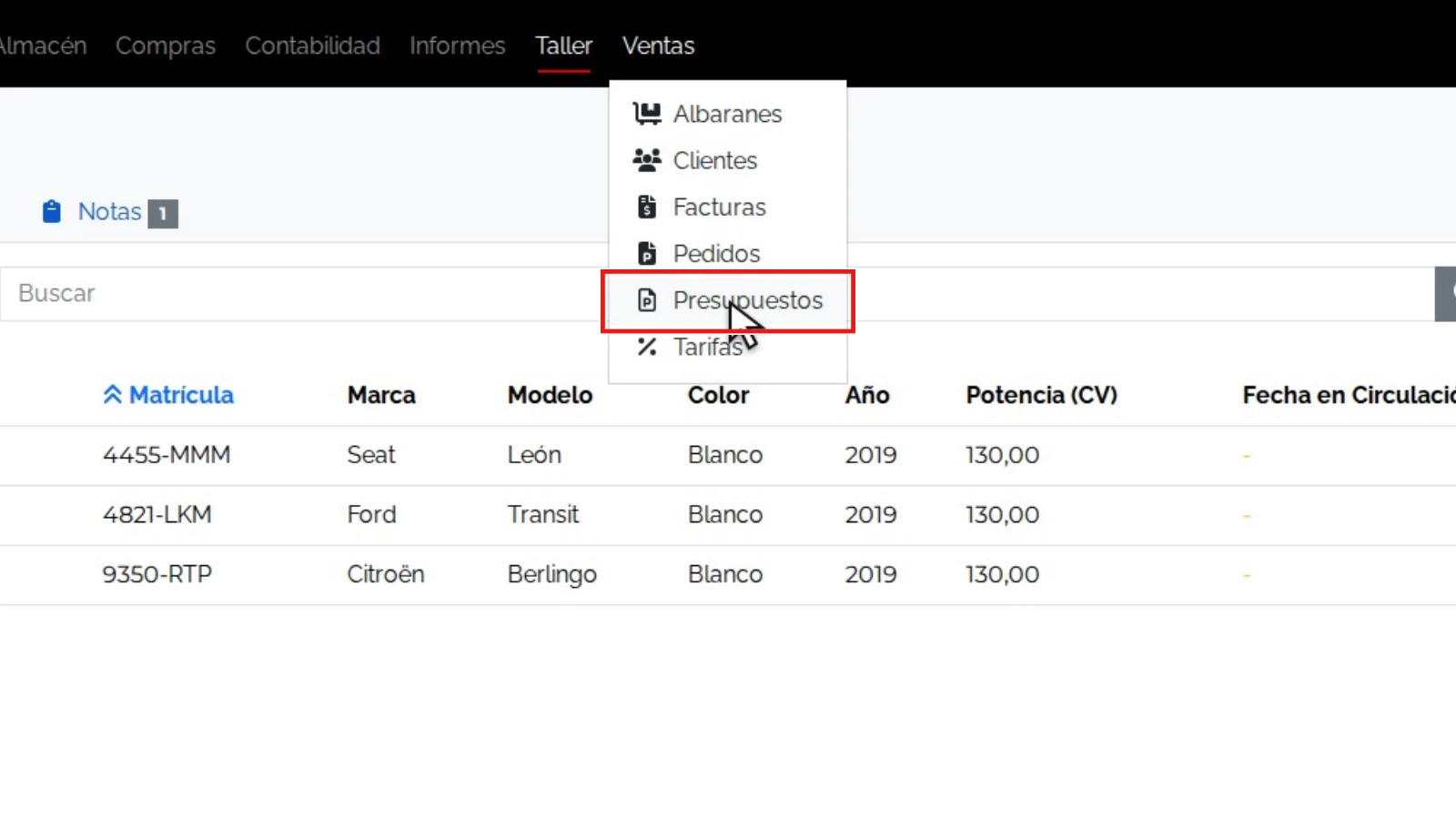This screenshot has height=819, width=1456.
Task: Click the Albaranes dolly icon
Action: click(x=647, y=114)
